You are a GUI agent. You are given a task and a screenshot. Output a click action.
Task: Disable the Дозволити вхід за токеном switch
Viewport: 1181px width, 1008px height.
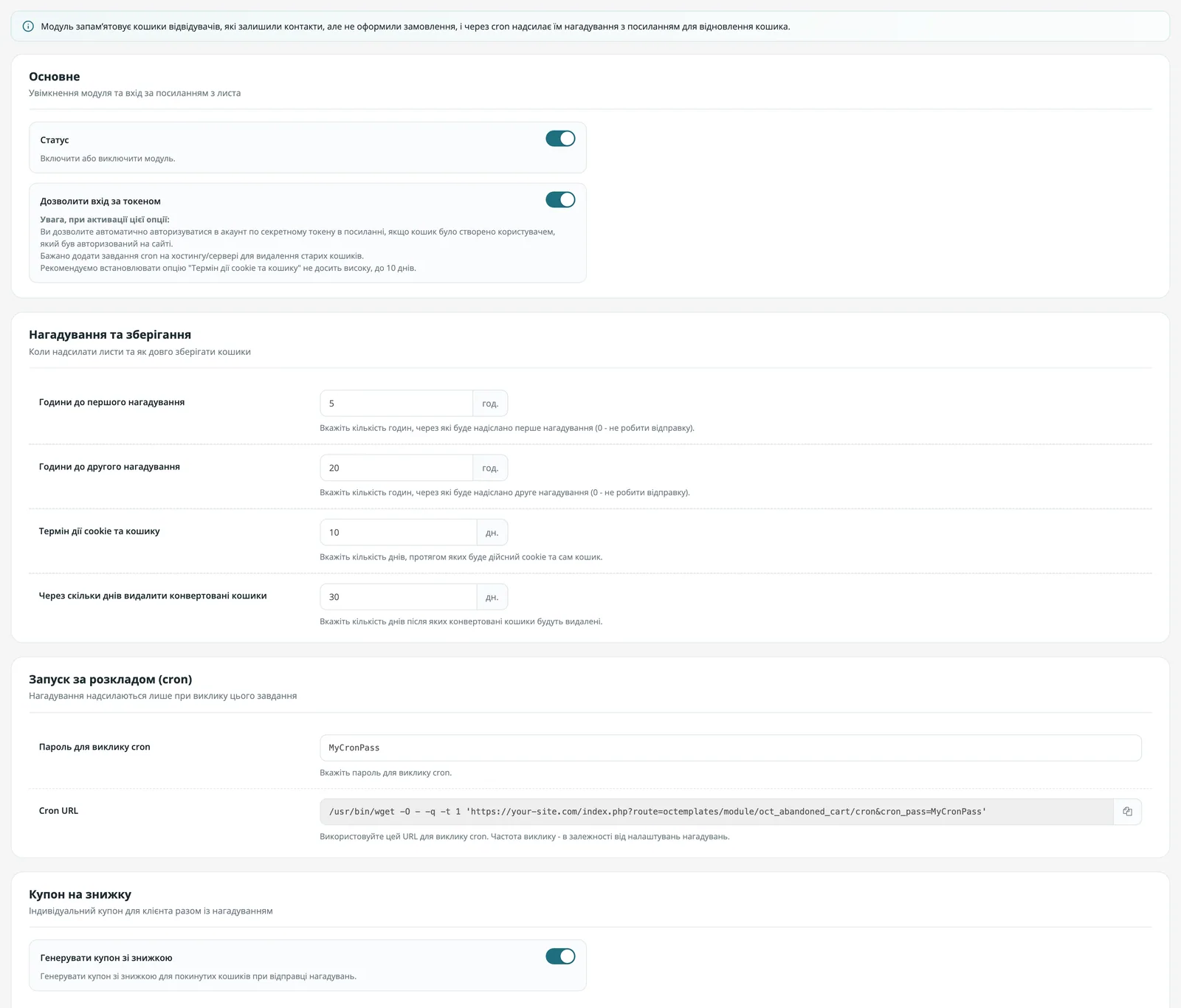point(560,200)
